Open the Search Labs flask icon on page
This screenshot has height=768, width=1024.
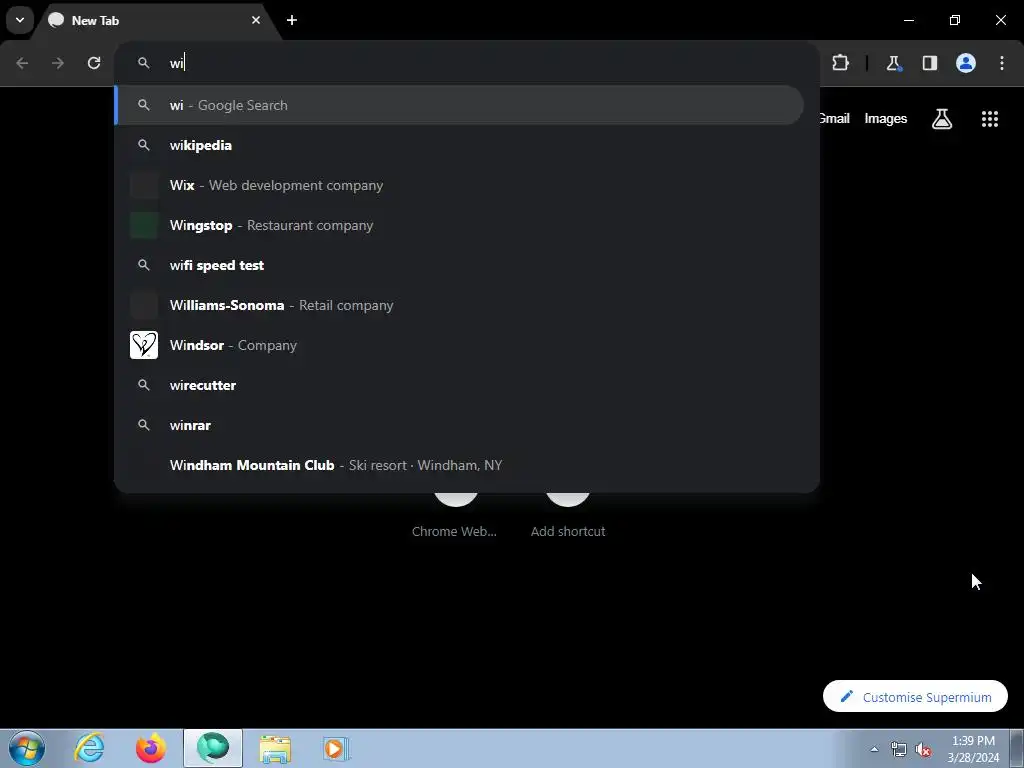(942, 119)
